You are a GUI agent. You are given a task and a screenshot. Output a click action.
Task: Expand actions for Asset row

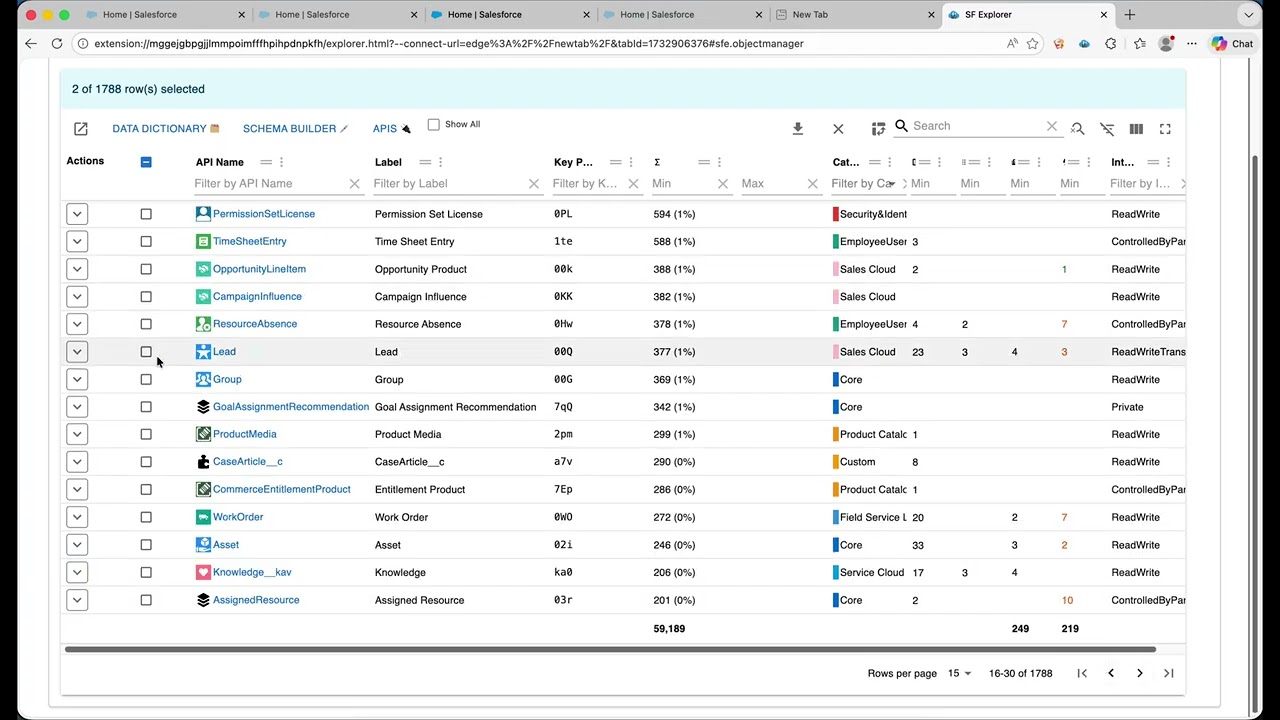click(77, 545)
